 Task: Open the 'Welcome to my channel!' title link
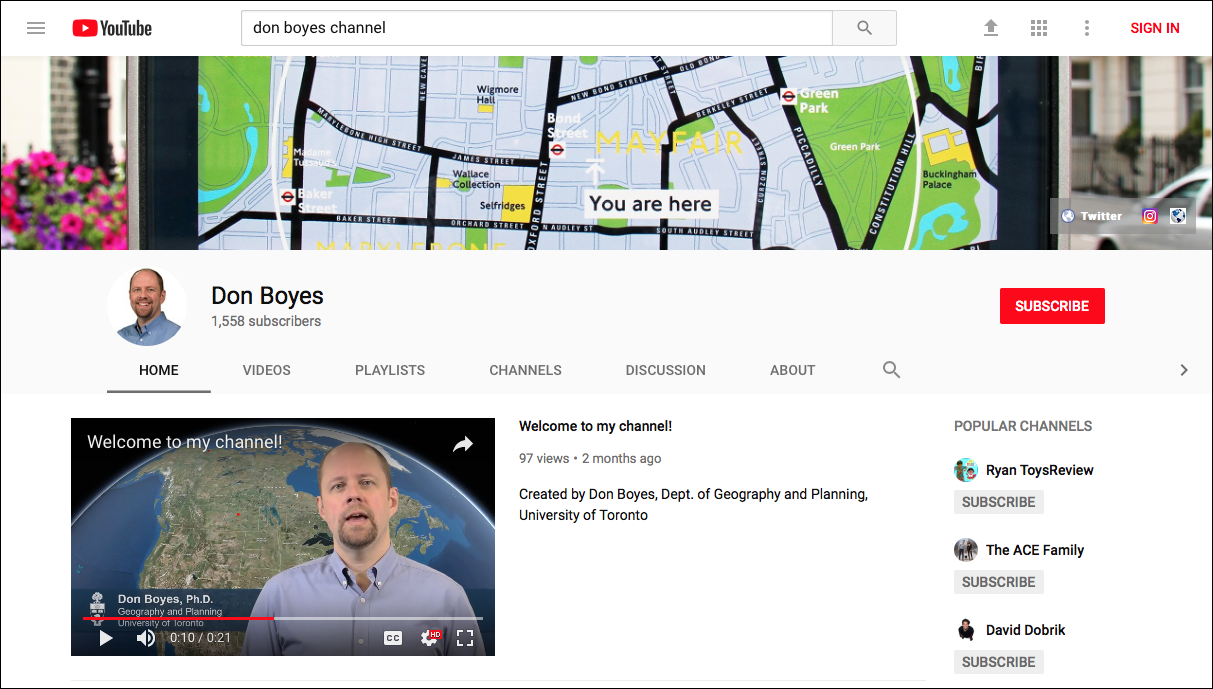point(595,426)
